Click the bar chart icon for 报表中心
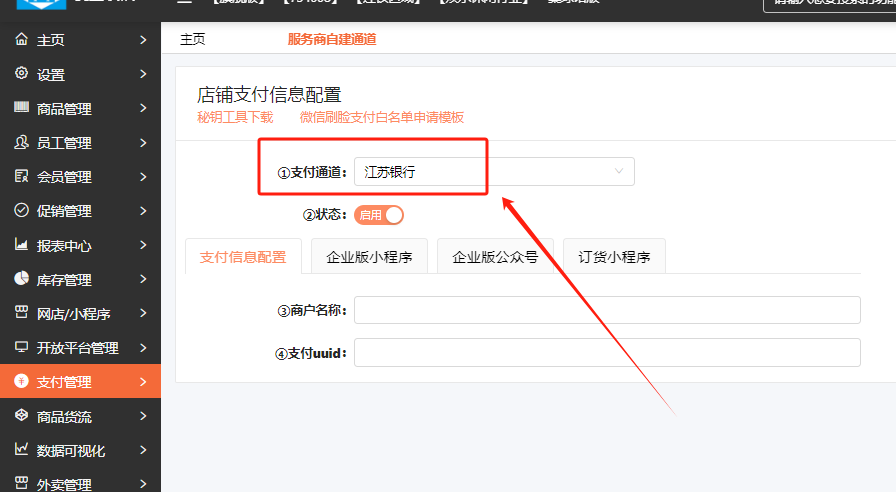Image resolution: width=896 pixels, height=492 pixels. click(x=21, y=245)
